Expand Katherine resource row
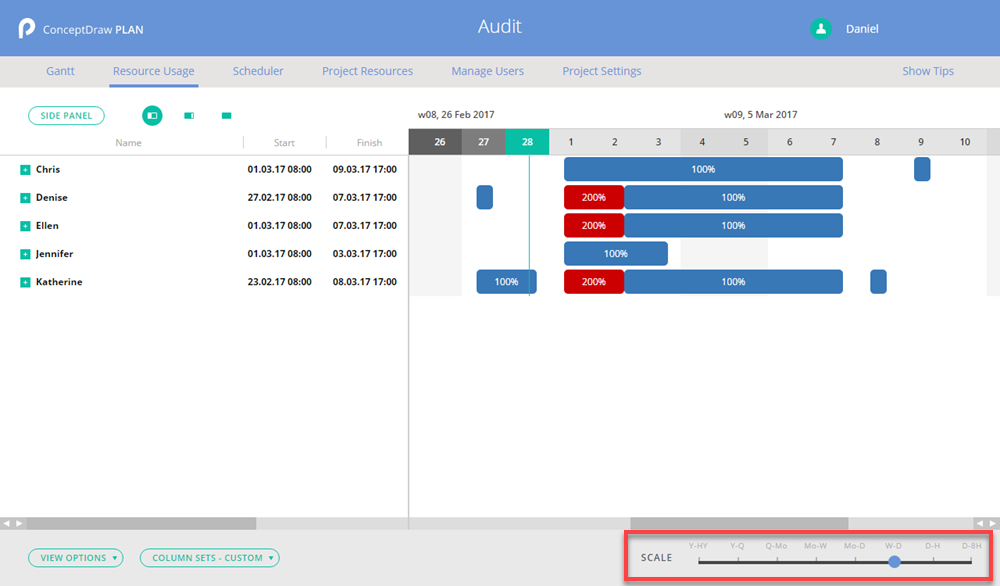The height and width of the screenshot is (586, 1000). pyautogui.click(x=25, y=283)
